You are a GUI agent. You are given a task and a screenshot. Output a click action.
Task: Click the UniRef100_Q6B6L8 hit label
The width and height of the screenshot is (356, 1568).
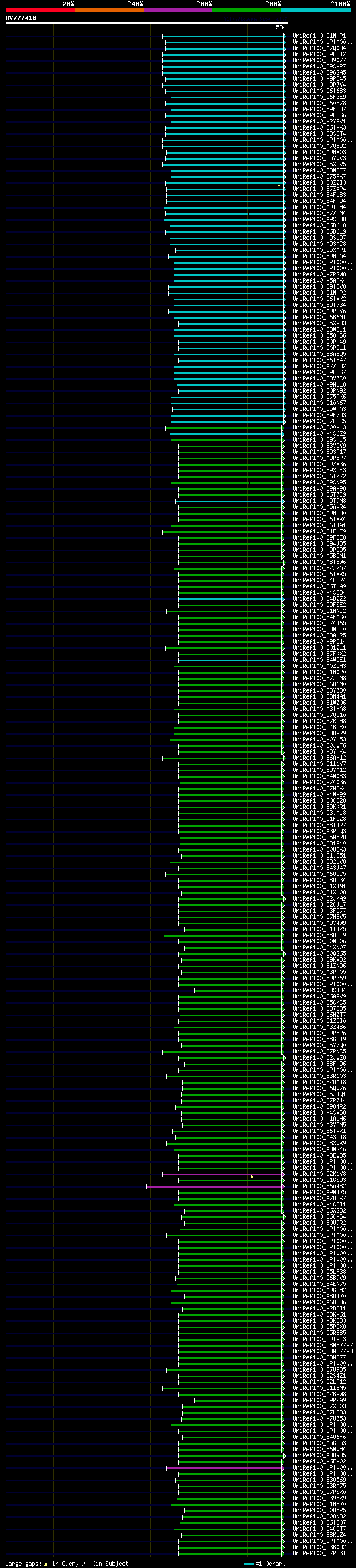(319, 225)
